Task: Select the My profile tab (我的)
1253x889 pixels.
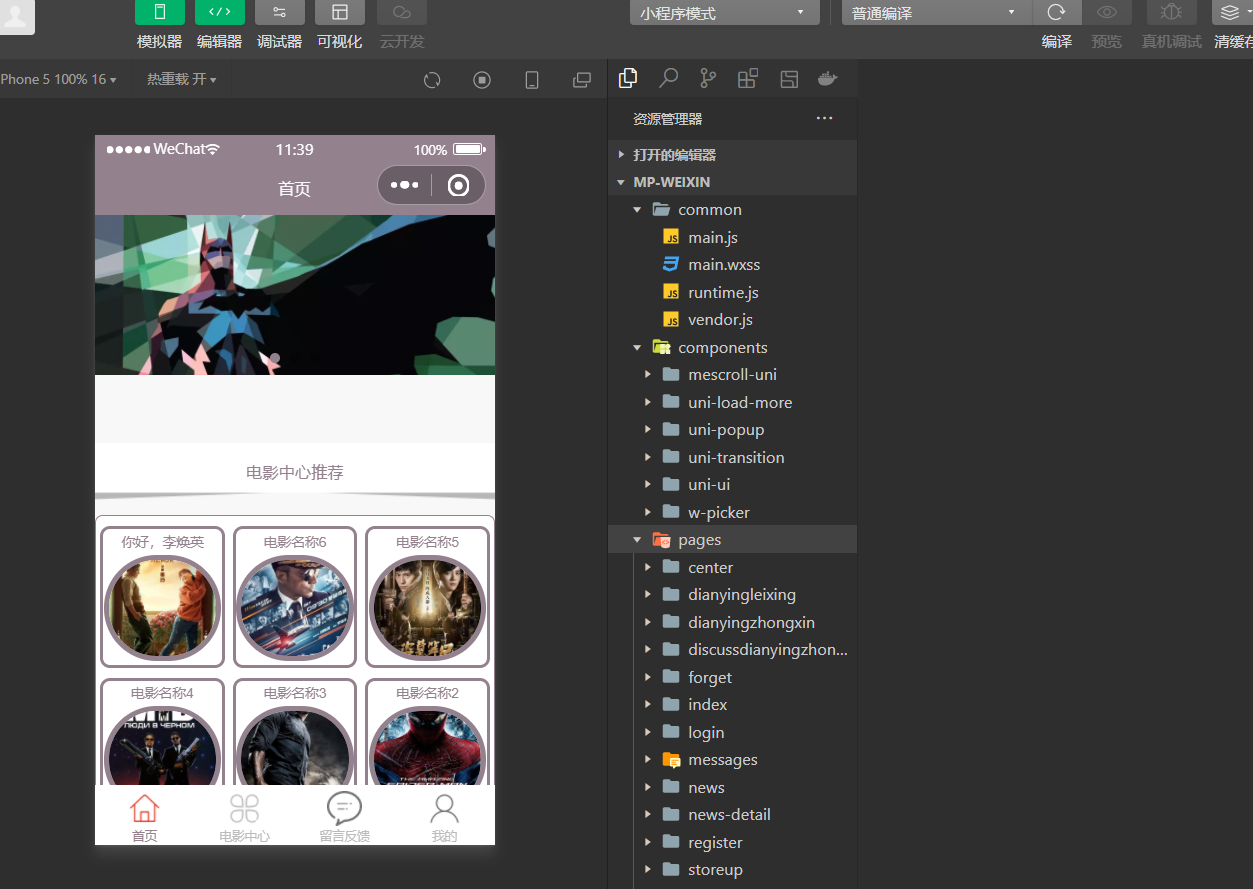Action: 445,817
